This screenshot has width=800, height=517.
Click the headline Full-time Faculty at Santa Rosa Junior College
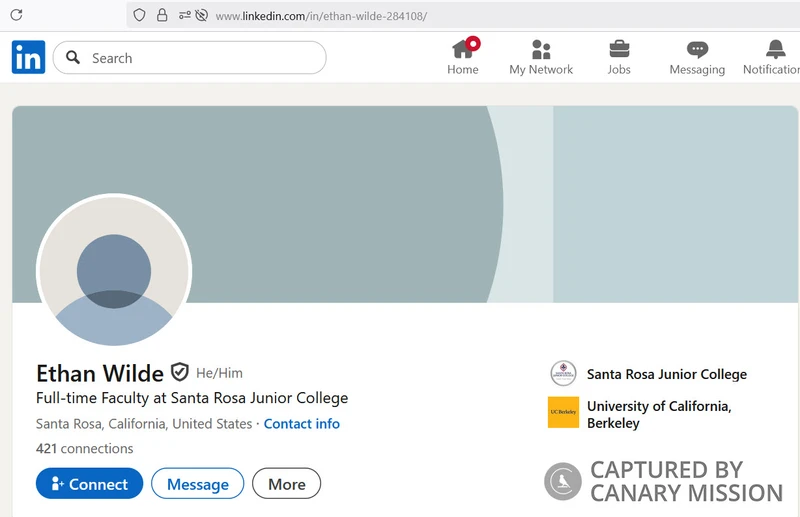coord(192,398)
